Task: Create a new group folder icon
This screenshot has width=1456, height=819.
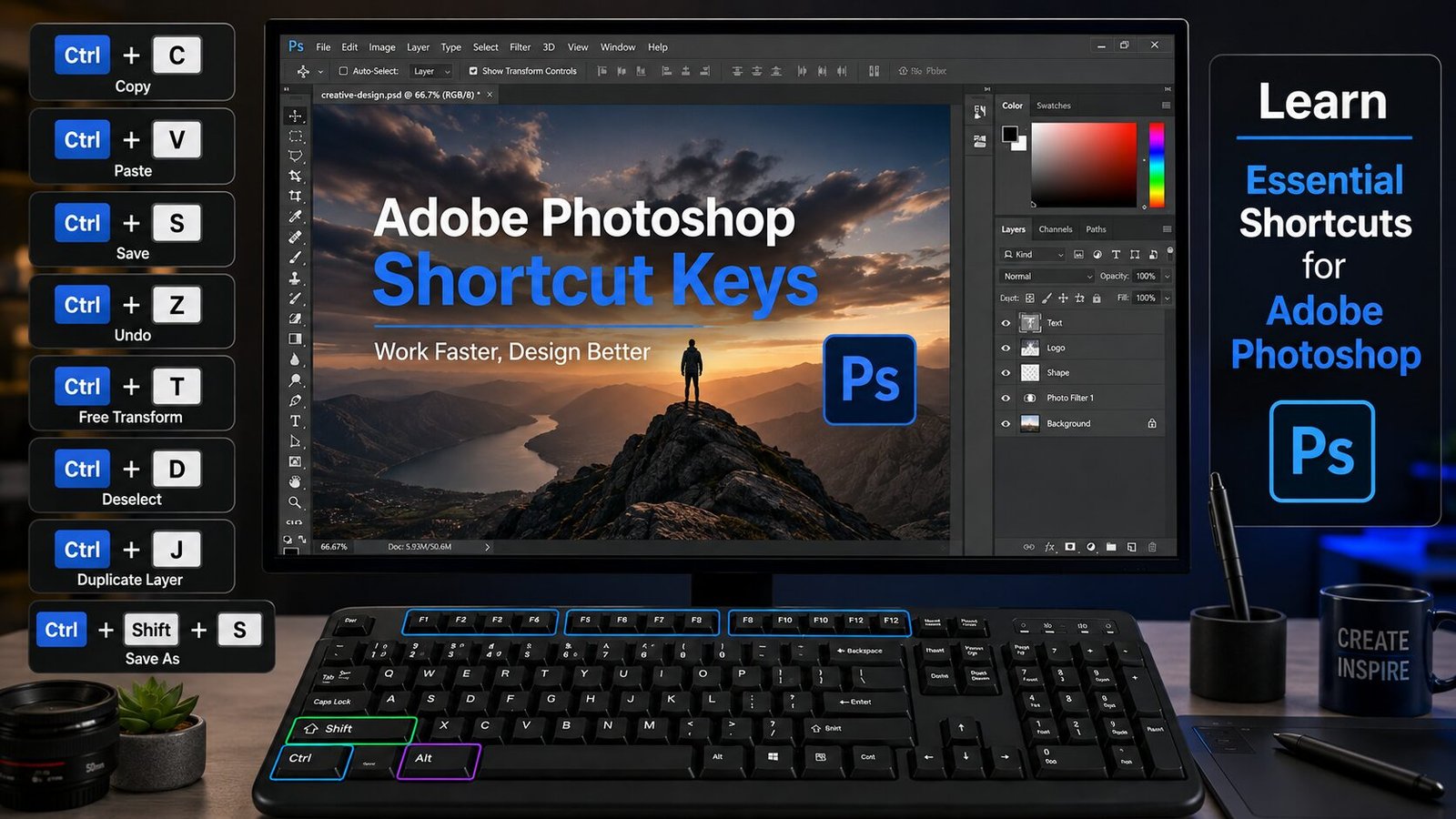Action: coord(1111,547)
